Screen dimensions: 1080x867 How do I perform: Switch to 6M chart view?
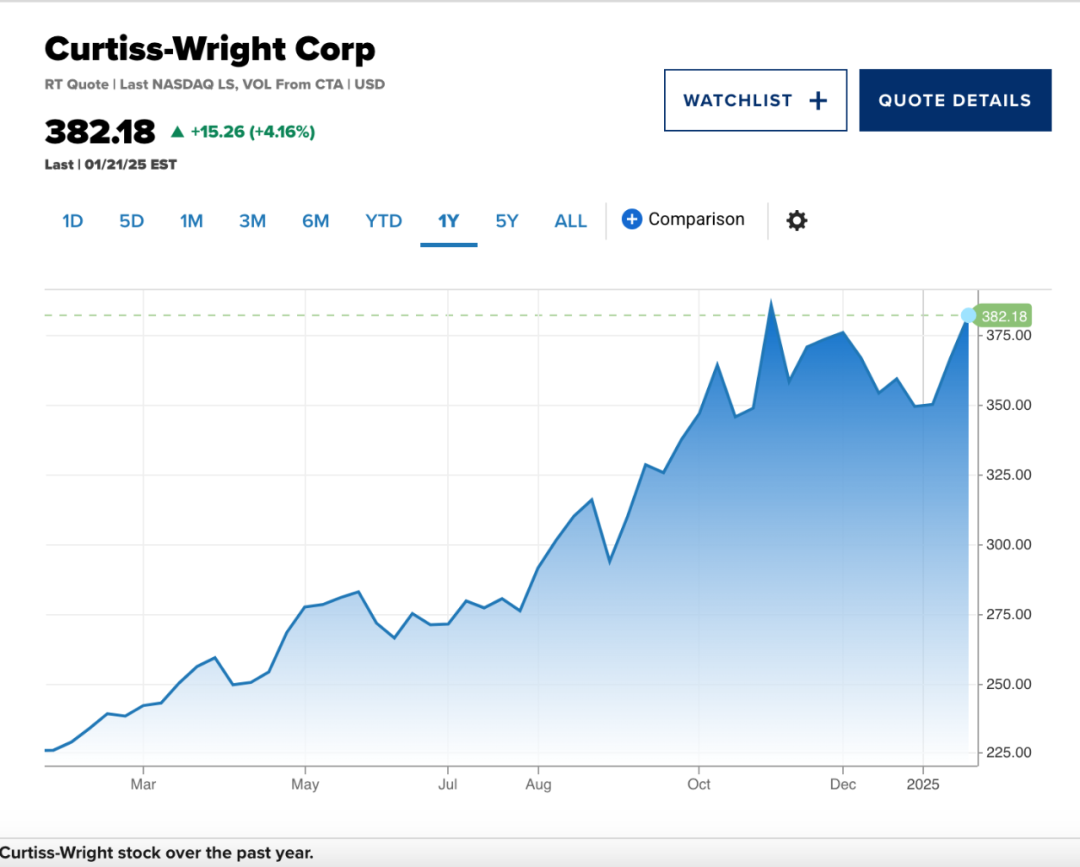[x=315, y=221]
